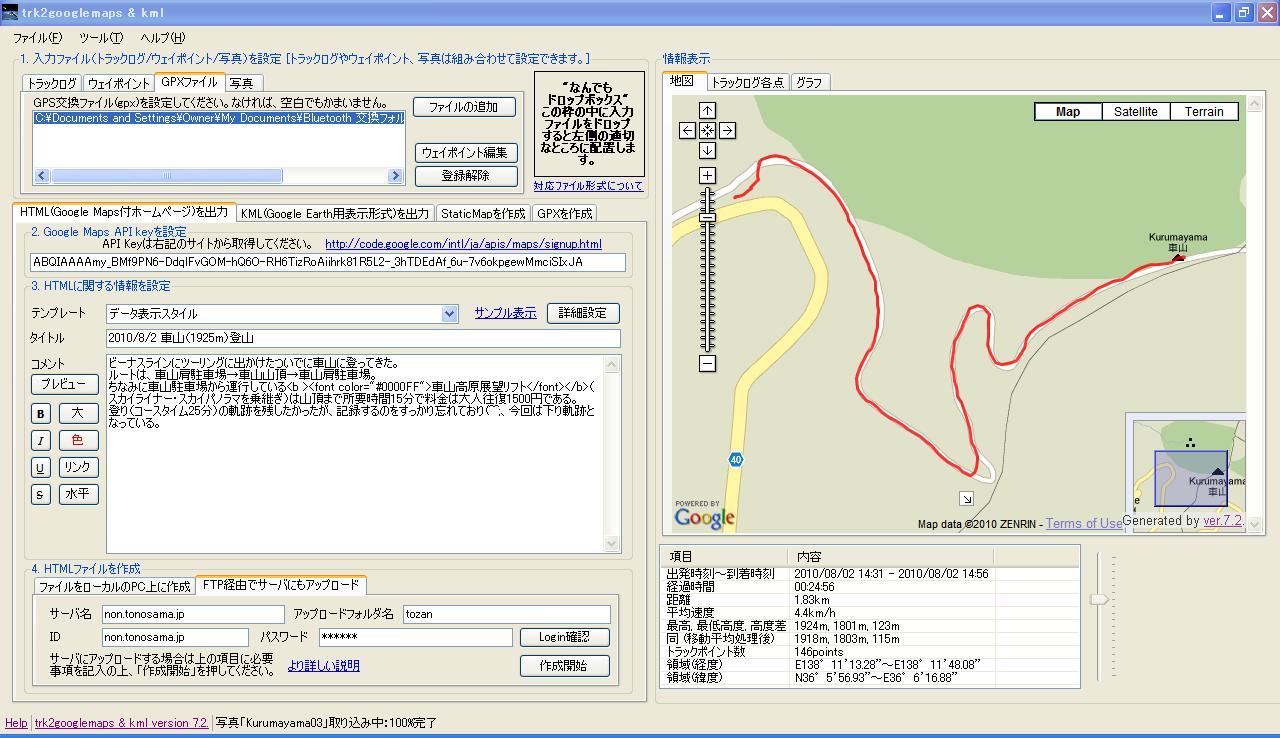Click the vertical slider beside the info table

1099,600
